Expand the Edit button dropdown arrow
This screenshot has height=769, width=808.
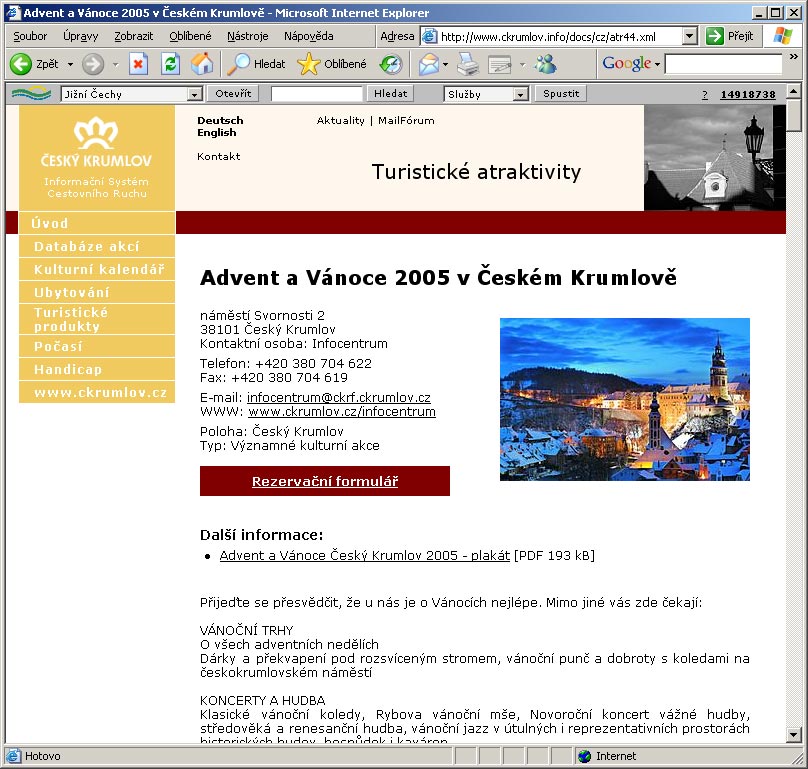(523, 64)
